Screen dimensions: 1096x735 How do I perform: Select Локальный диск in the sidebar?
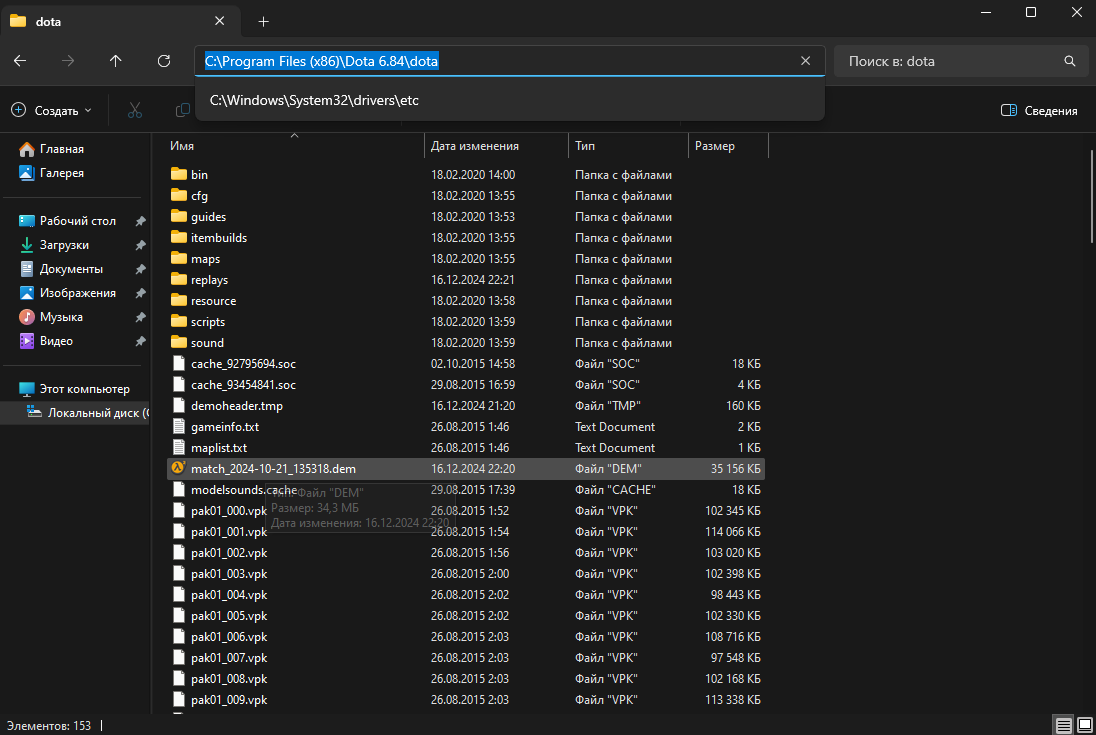[87, 413]
